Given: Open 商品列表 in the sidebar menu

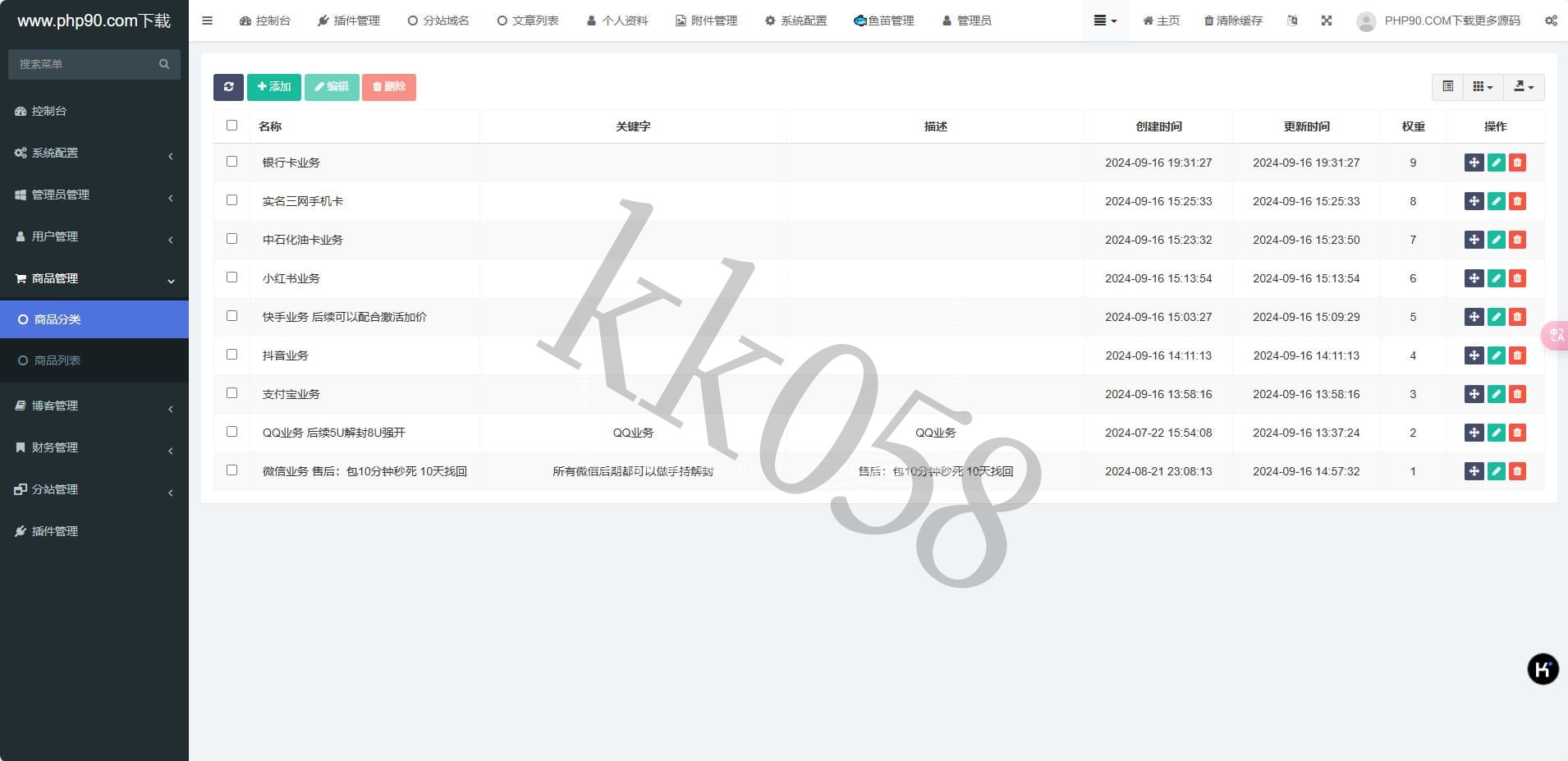Looking at the screenshot, I should (x=57, y=360).
